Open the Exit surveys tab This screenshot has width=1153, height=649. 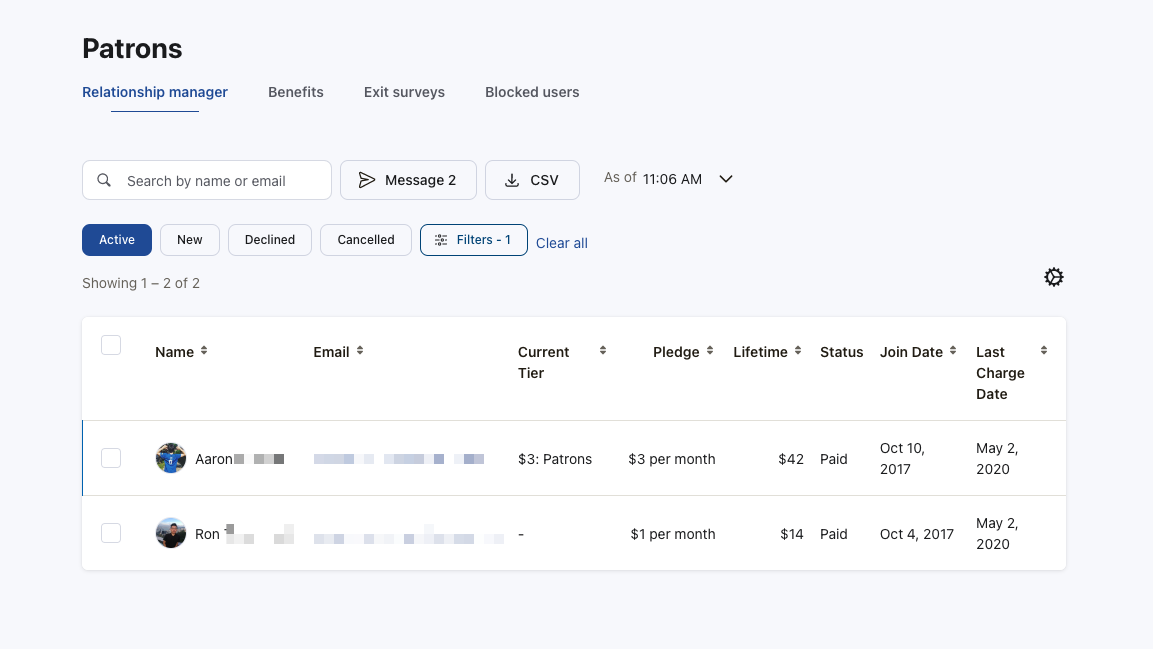point(404,92)
